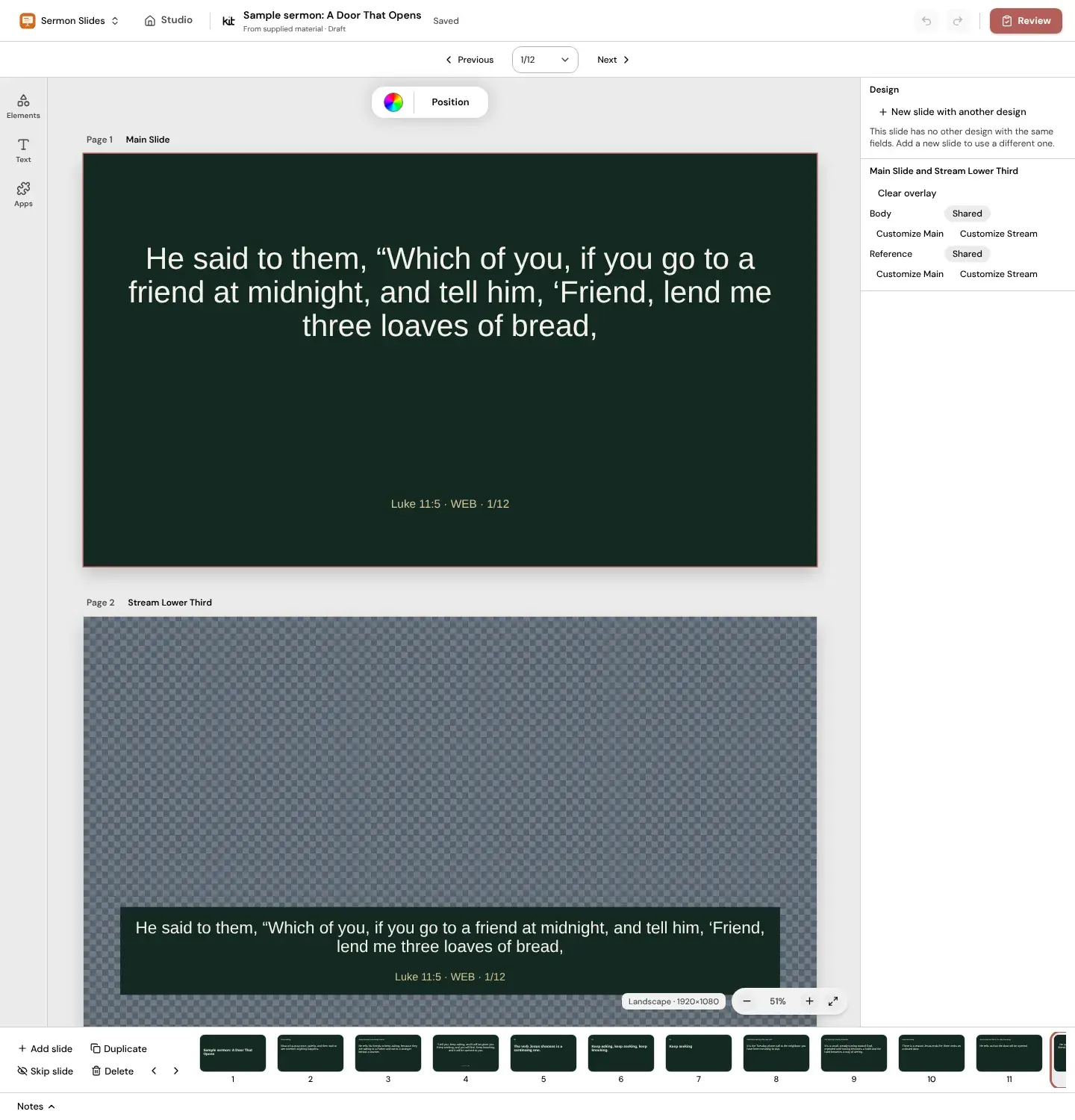The width and height of the screenshot is (1075, 1120).
Task: Enter fullscreen canvas view
Action: coord(833,1001)
